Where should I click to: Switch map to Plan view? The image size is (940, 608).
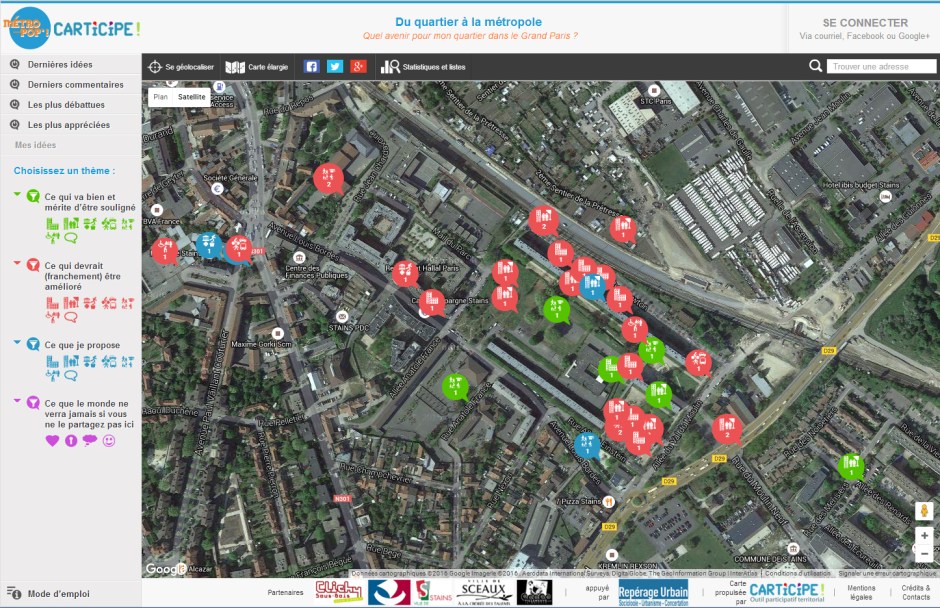160,97
